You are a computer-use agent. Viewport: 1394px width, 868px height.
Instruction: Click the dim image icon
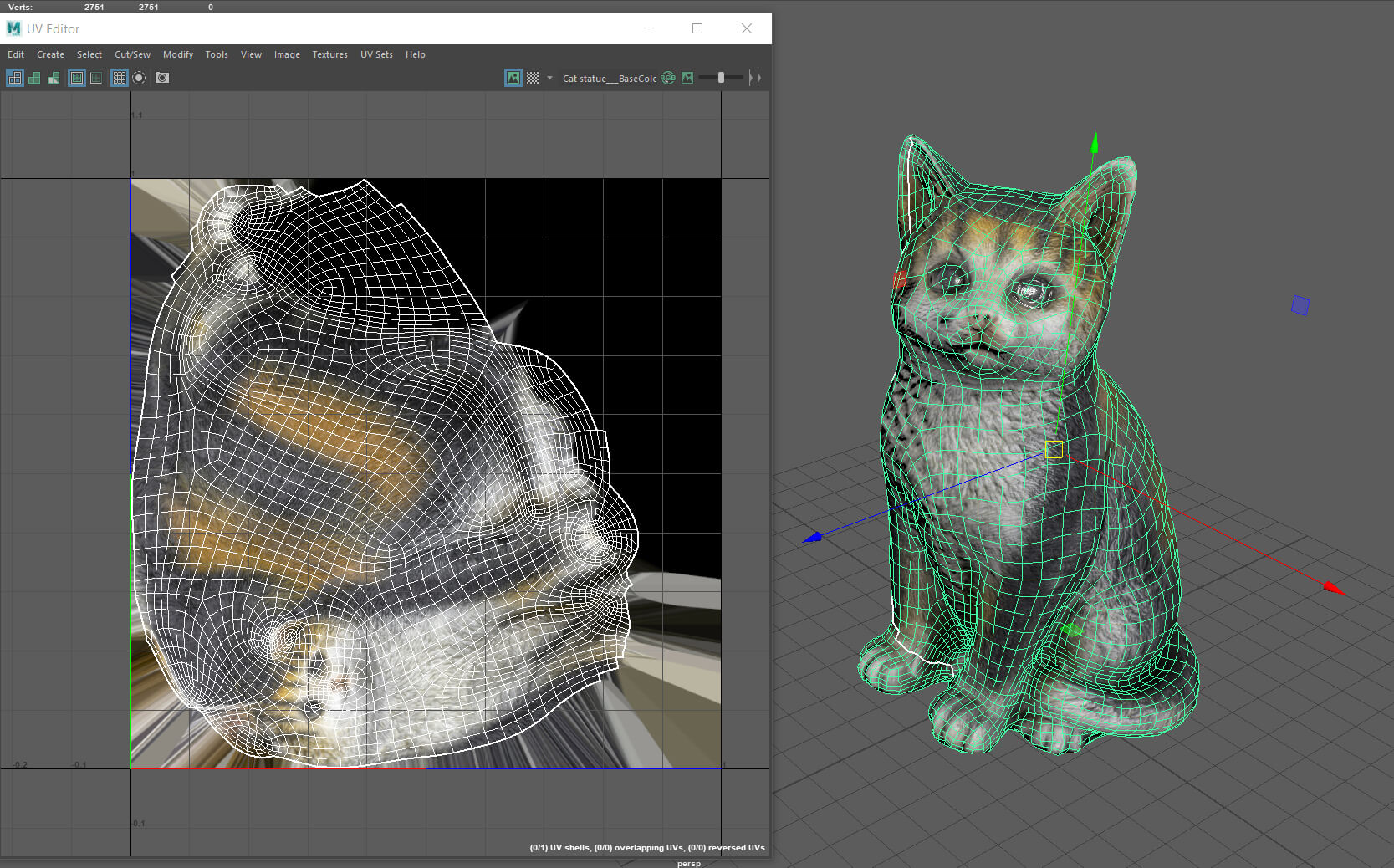point(687,78)
